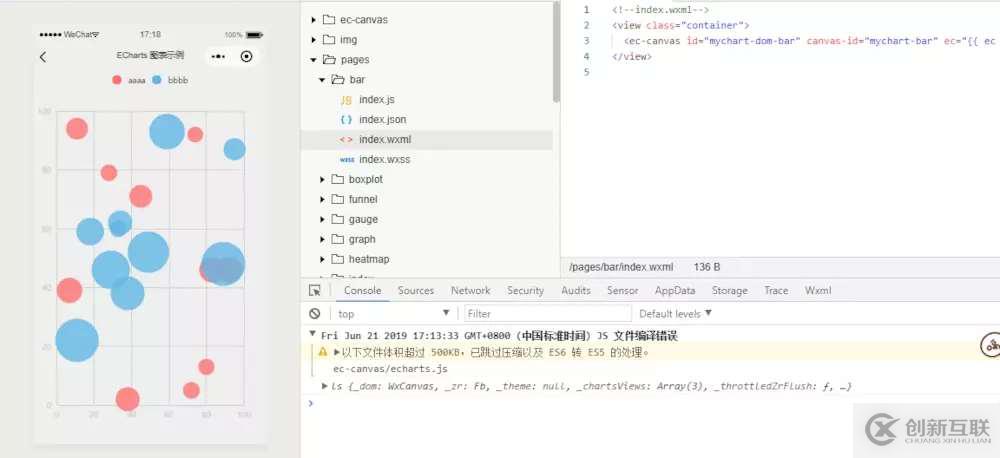Click the yellow warning triangle icon

click(323, 352)
